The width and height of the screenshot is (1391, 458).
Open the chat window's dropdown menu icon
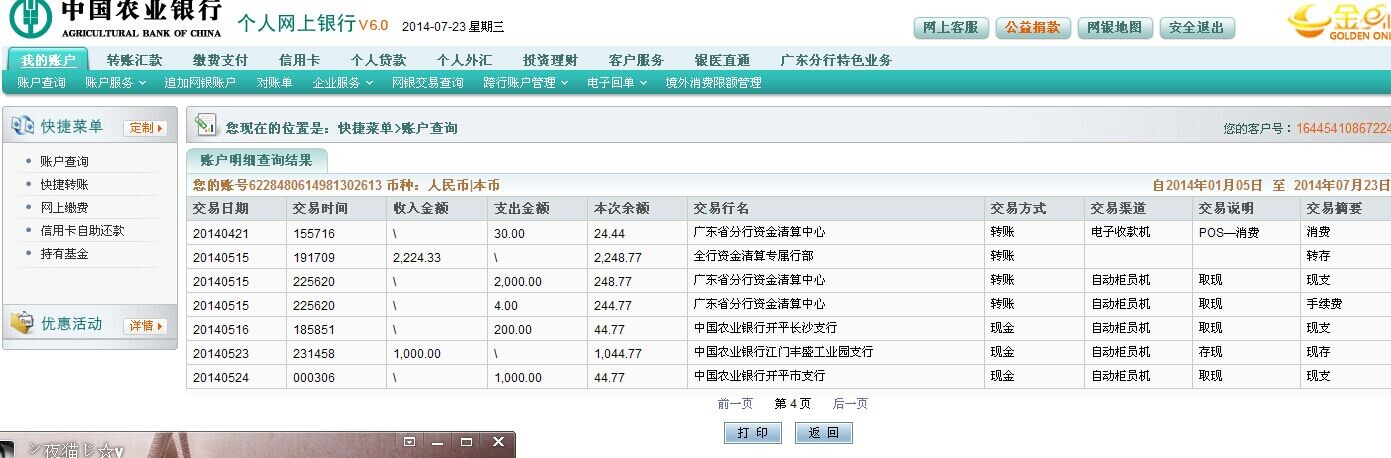(x=409, y=441)
